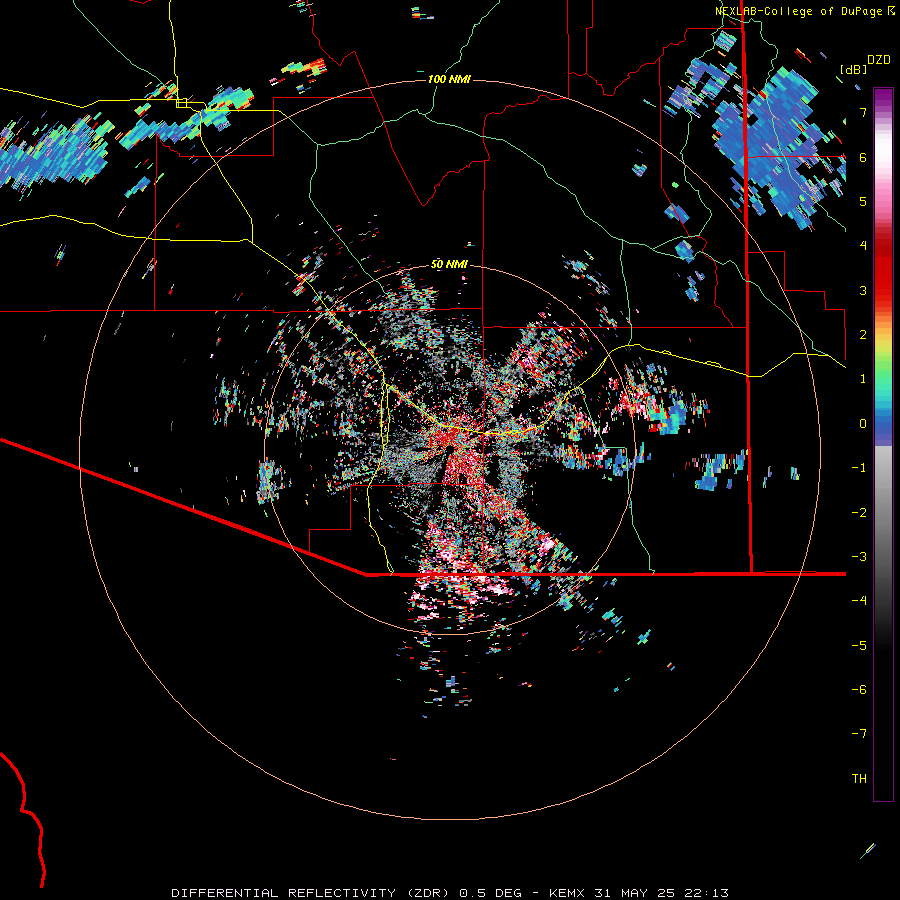Click the DZD legend title
Screen dimensions: 900x900
point(879,60)
